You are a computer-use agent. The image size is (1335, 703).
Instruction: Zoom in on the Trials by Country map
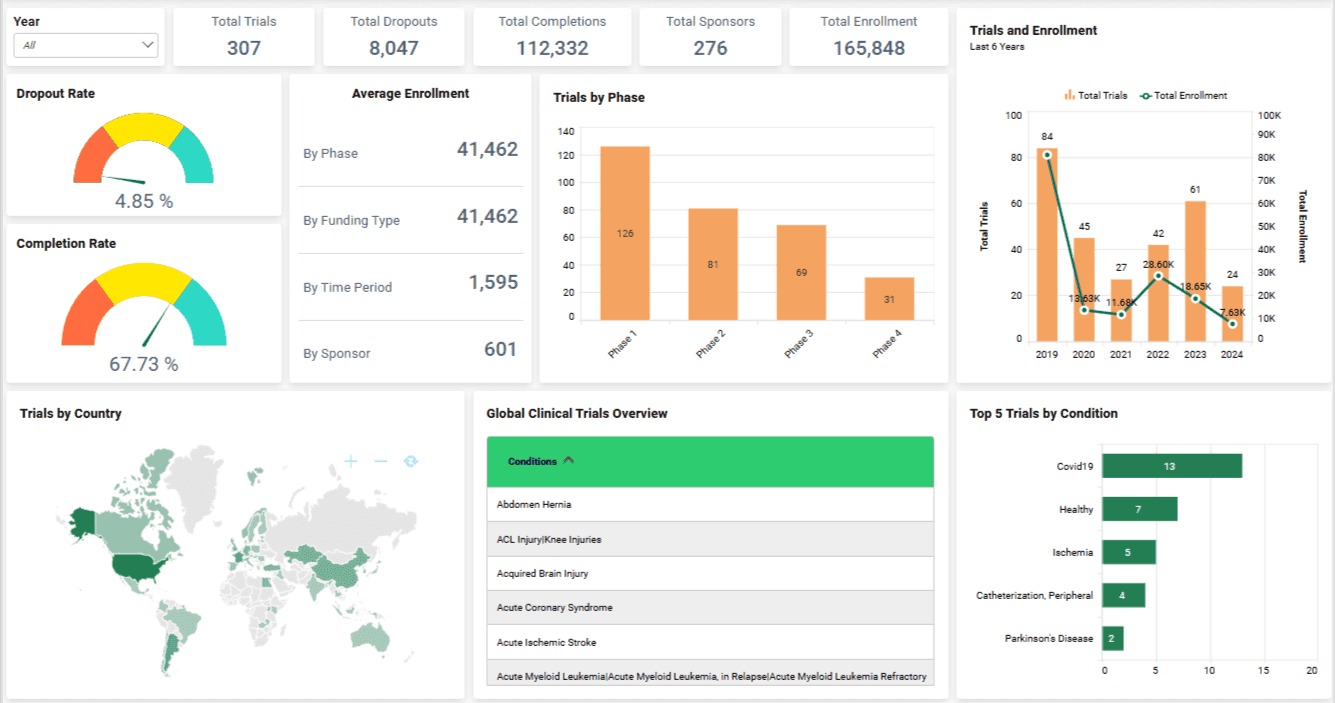pyautogui.click(x=351, y=461)
